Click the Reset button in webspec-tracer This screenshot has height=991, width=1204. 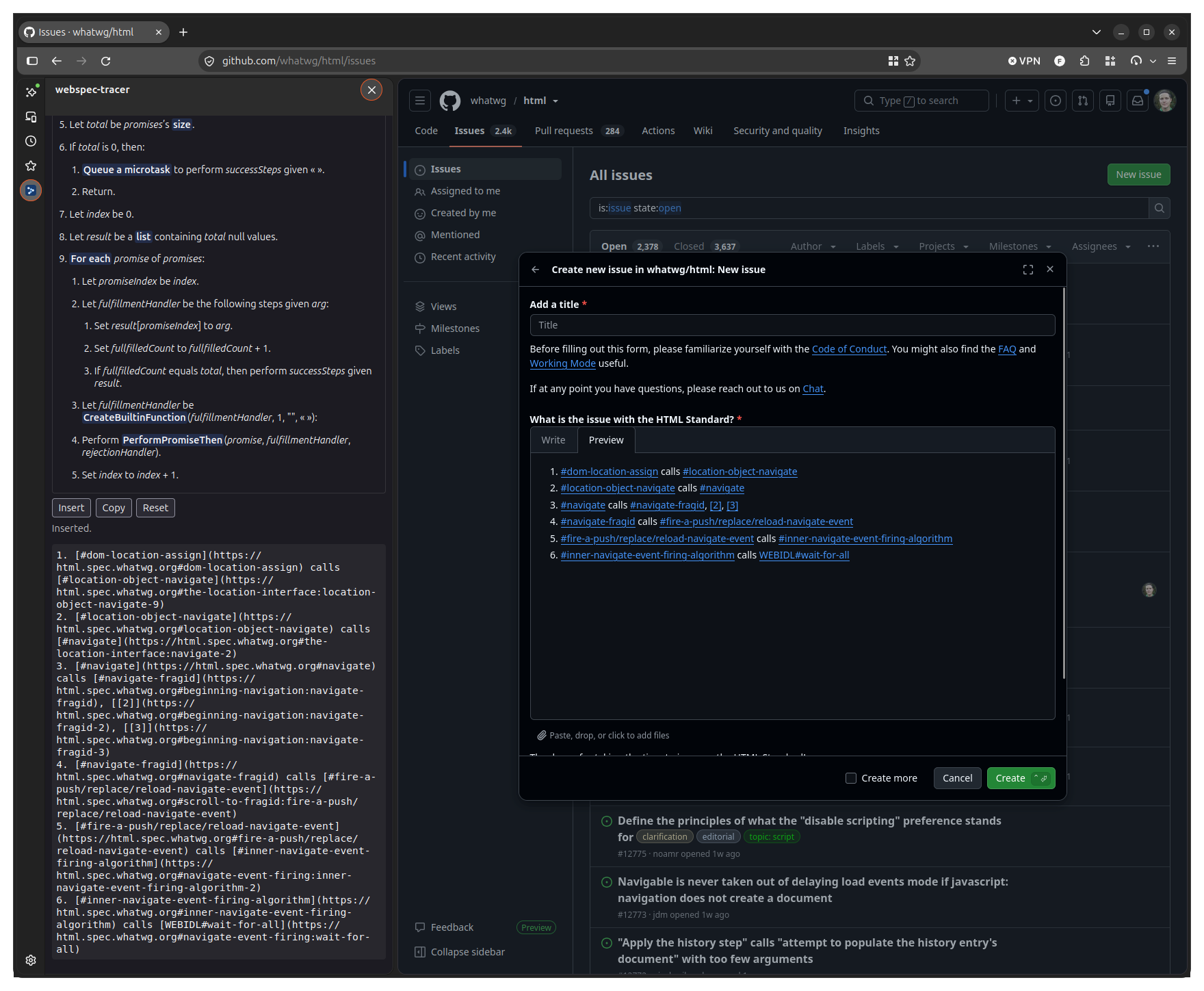click(x=155, y=508)
